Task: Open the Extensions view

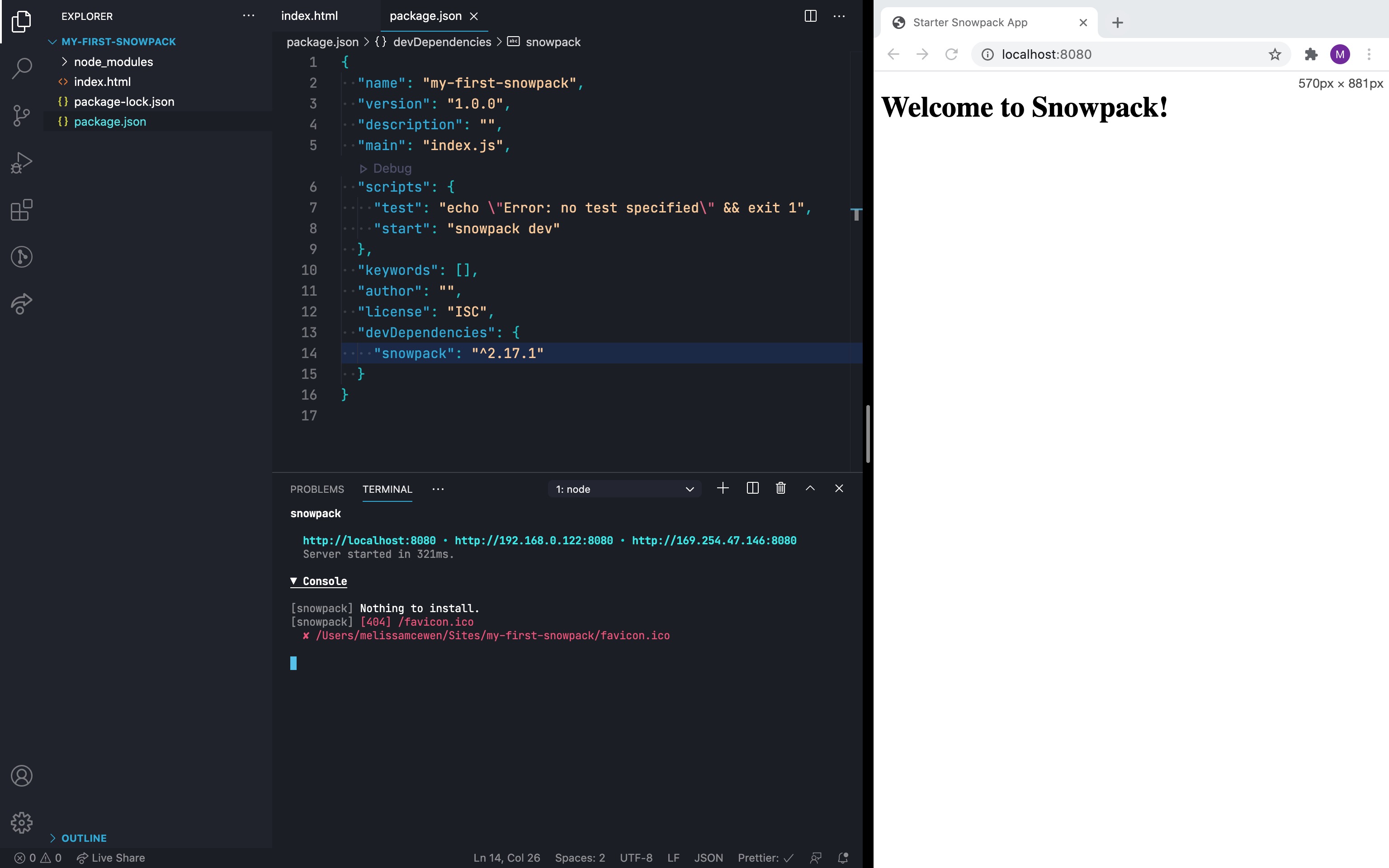Action: 21,210
